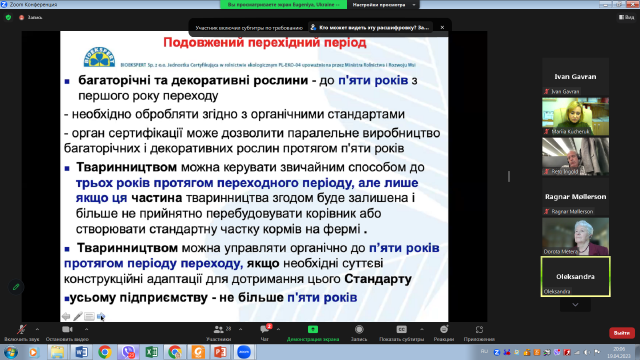The image size is (640, 360).
Task: Select the highlighted Oleksandra participant tile
Action: click(x=576, y=276)
